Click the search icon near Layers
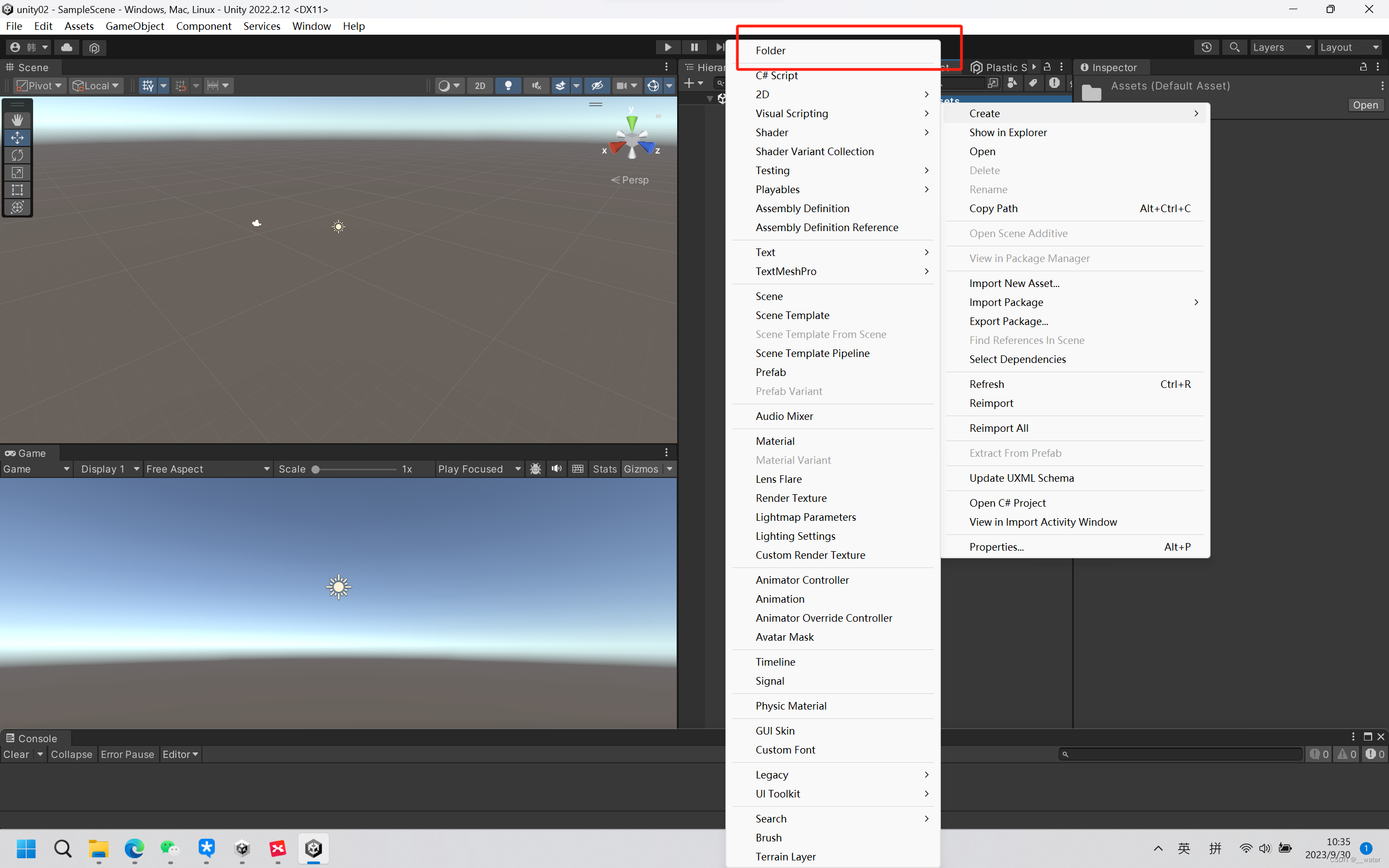Screen dimensions: 1389x868 coord(1234,47)
